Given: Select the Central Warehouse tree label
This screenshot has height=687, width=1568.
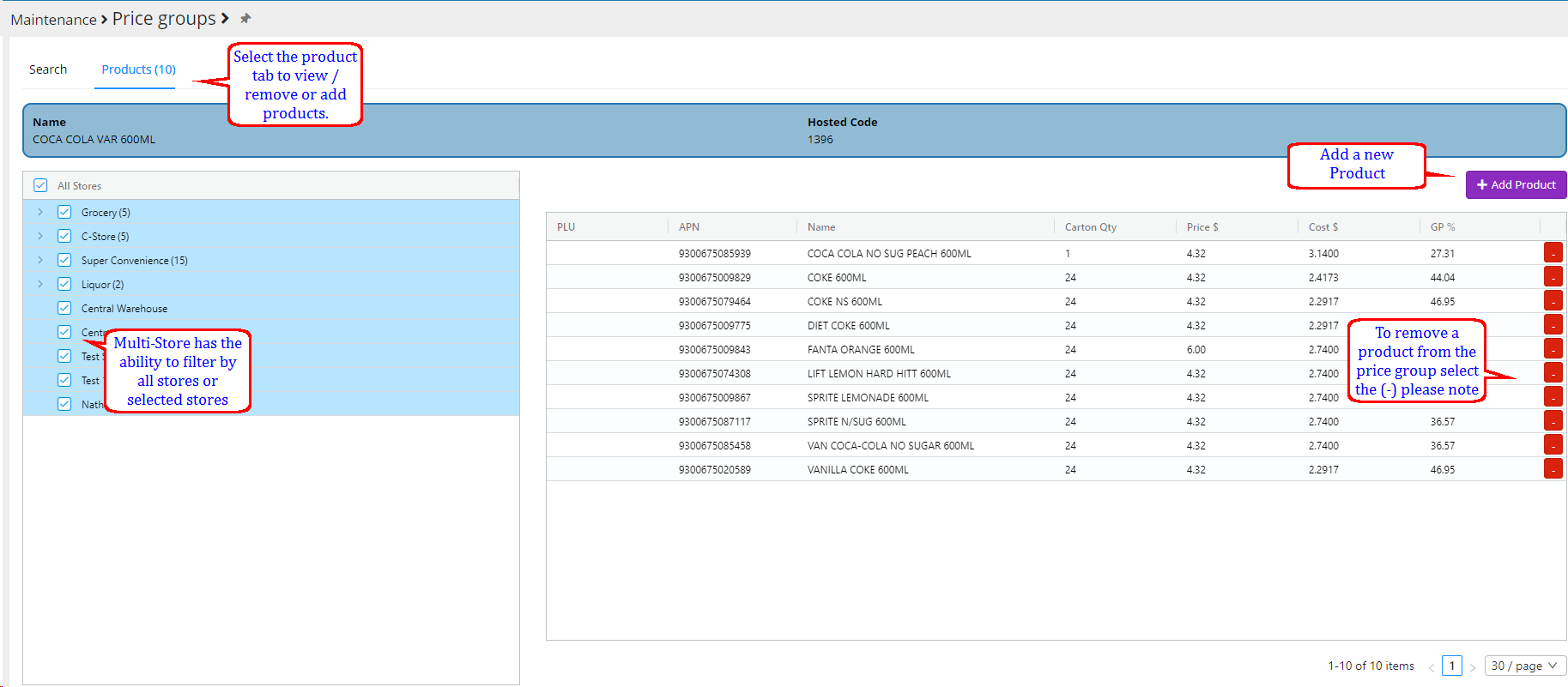Looking at the screenshot, I should pyautogui.click(x=124, y=309).
